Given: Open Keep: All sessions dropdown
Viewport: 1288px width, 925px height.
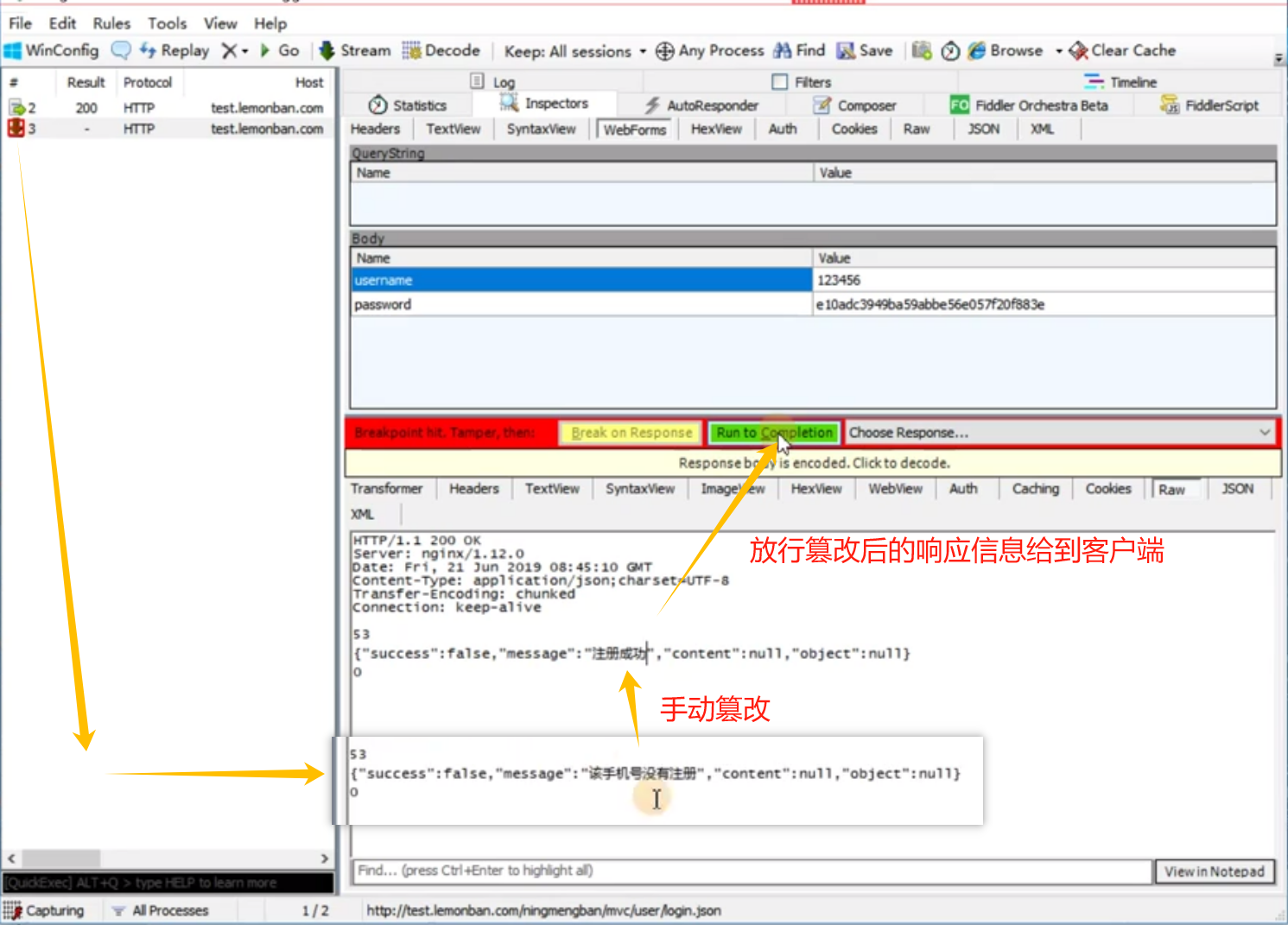Looking at the screenshot, I should tap(575, 52).
